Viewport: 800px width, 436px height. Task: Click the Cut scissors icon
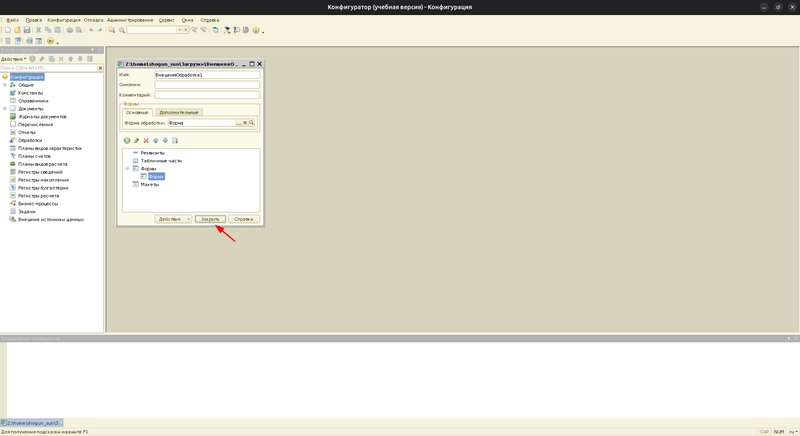(x=38, y=30)
